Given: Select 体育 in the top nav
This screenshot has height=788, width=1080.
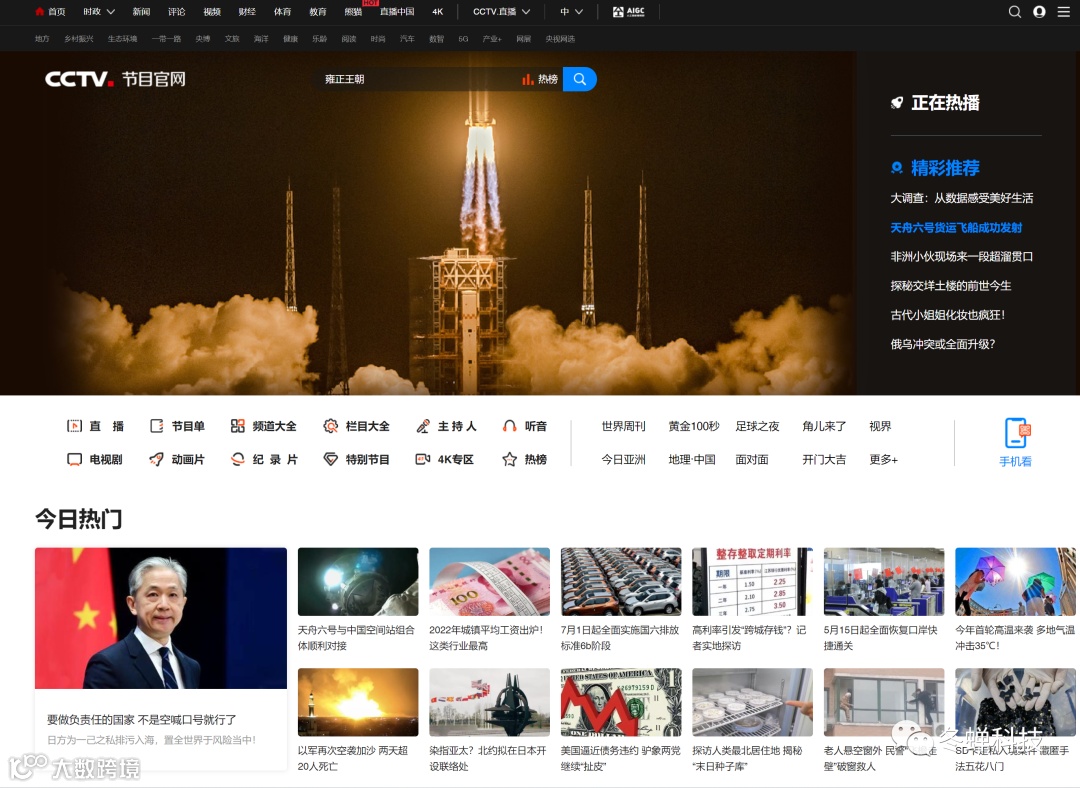Looking at the screenshot, I should coord(282,12).
